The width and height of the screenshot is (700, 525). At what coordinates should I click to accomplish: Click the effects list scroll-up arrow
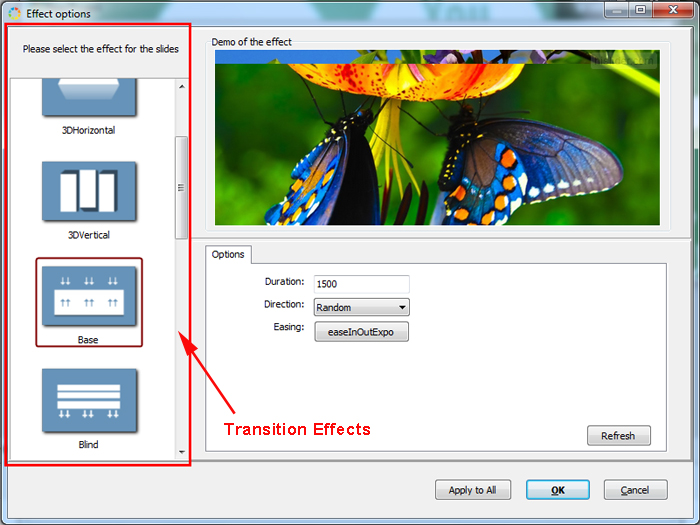181,87
